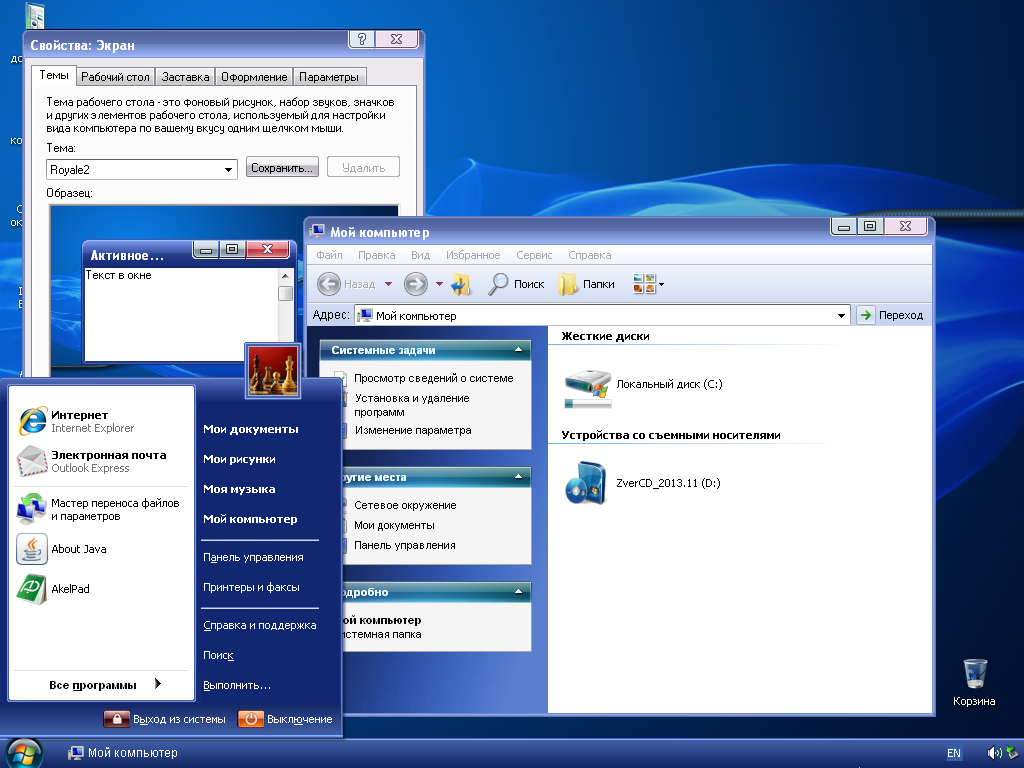Open Сетевое окружение link

(x=405, y=505)
